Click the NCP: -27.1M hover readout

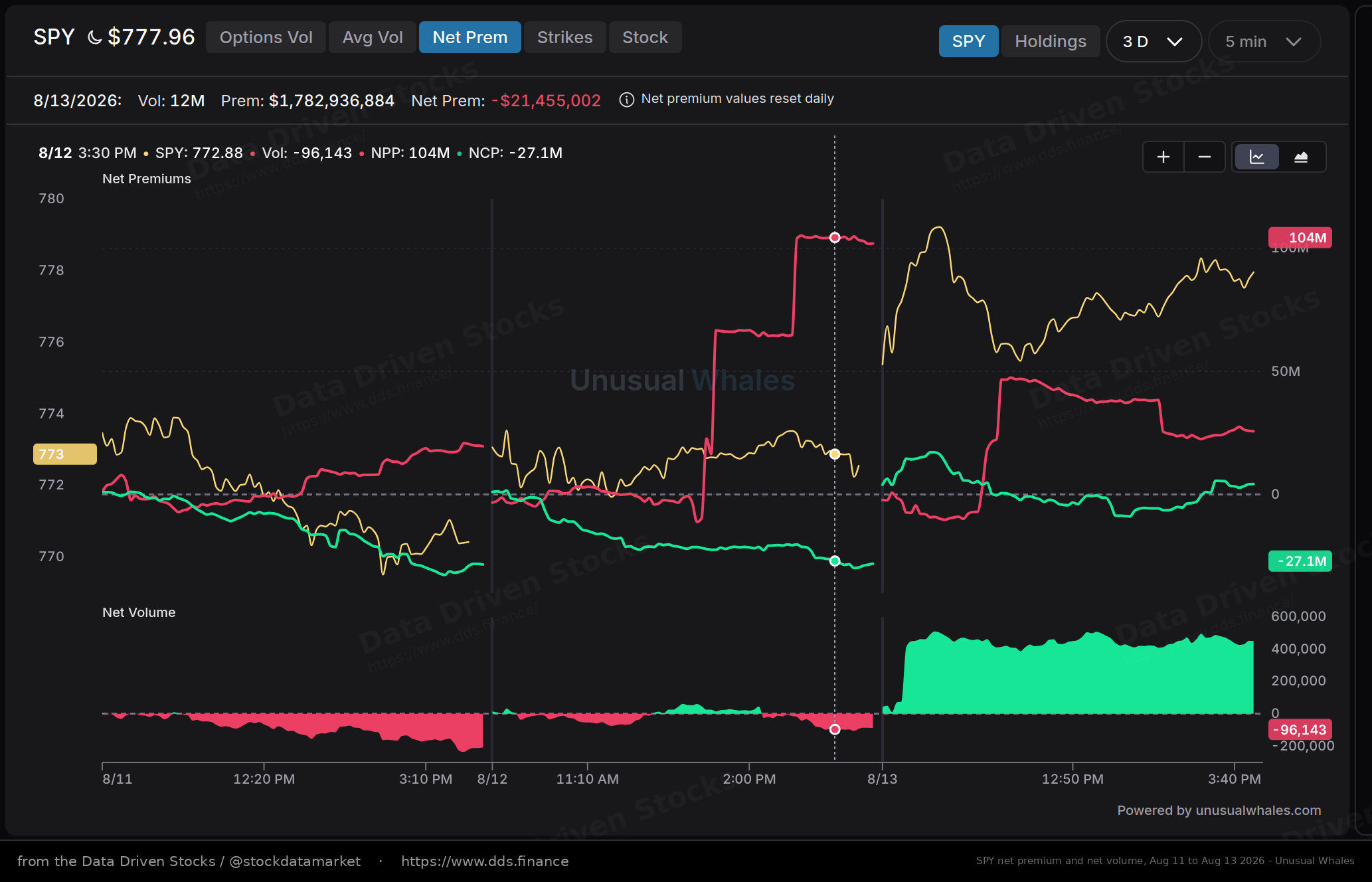[515, 153]
